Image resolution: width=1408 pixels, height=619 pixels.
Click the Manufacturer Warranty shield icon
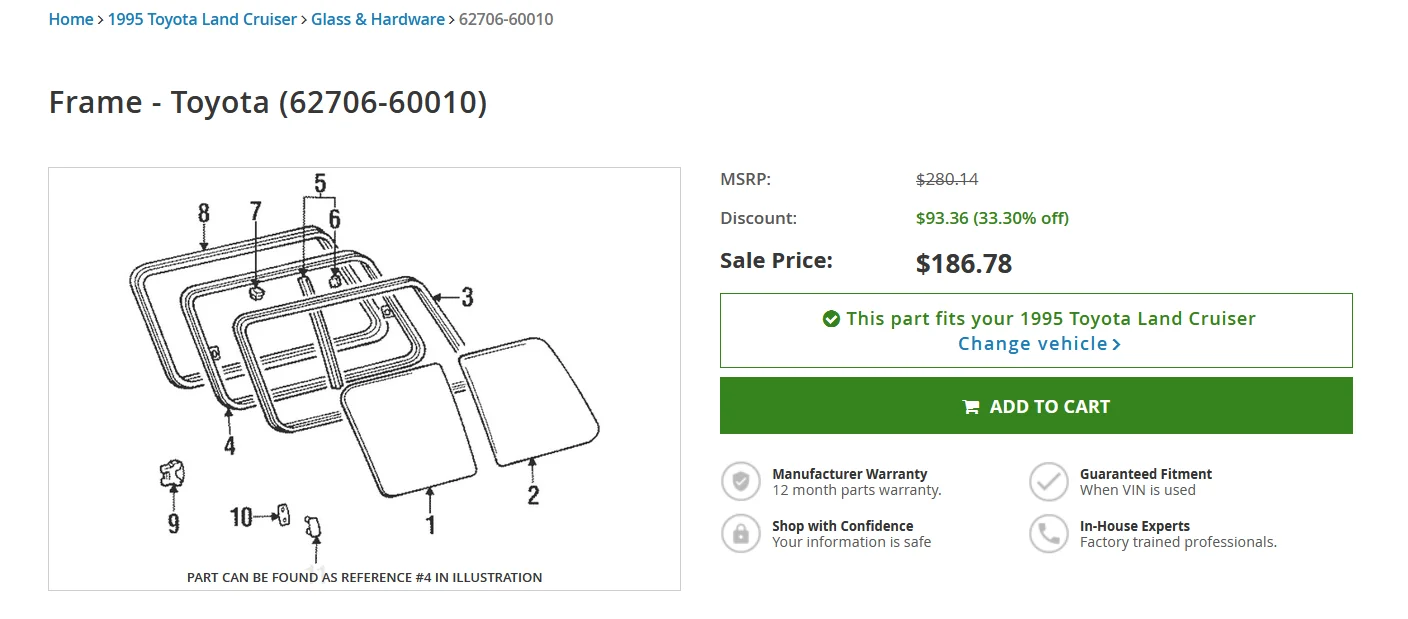tap(741, 481)
